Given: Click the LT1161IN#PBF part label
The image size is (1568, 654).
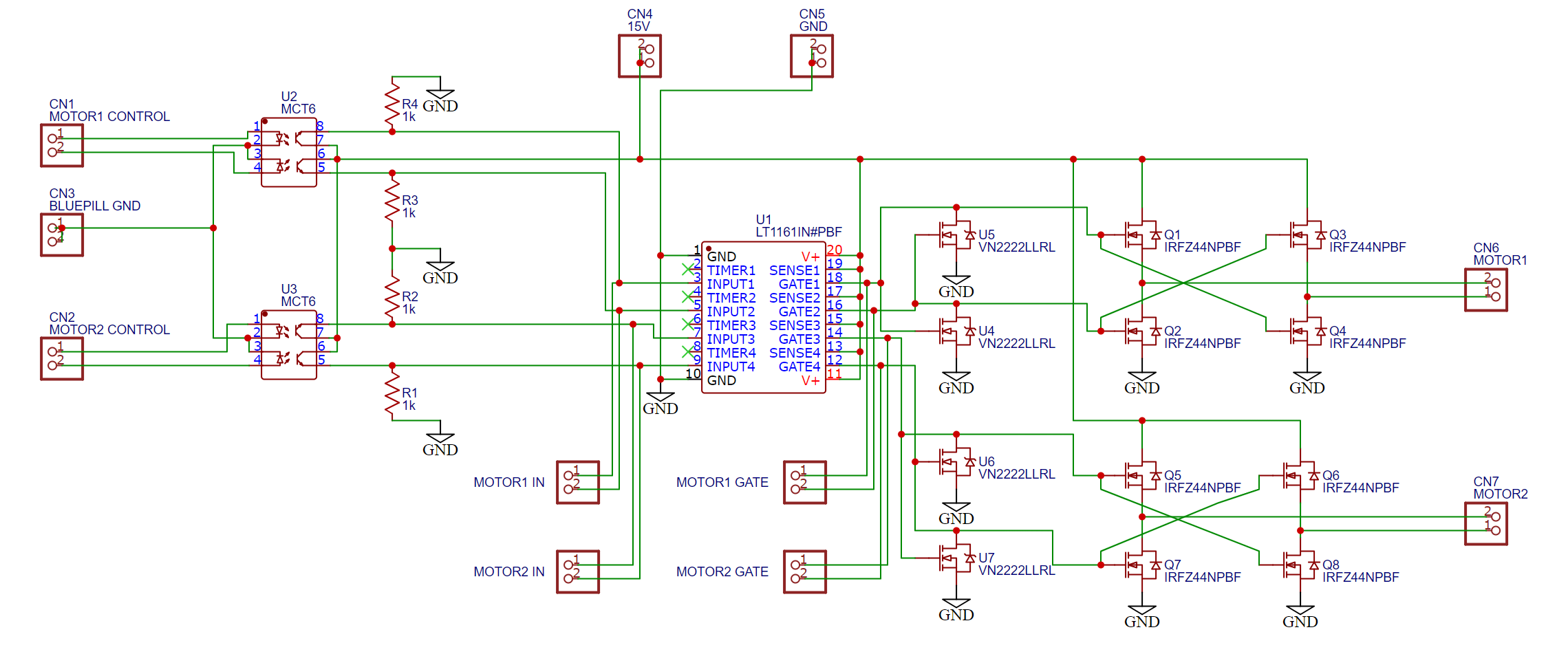Looking at the screenshot, I should pos(798,232).
